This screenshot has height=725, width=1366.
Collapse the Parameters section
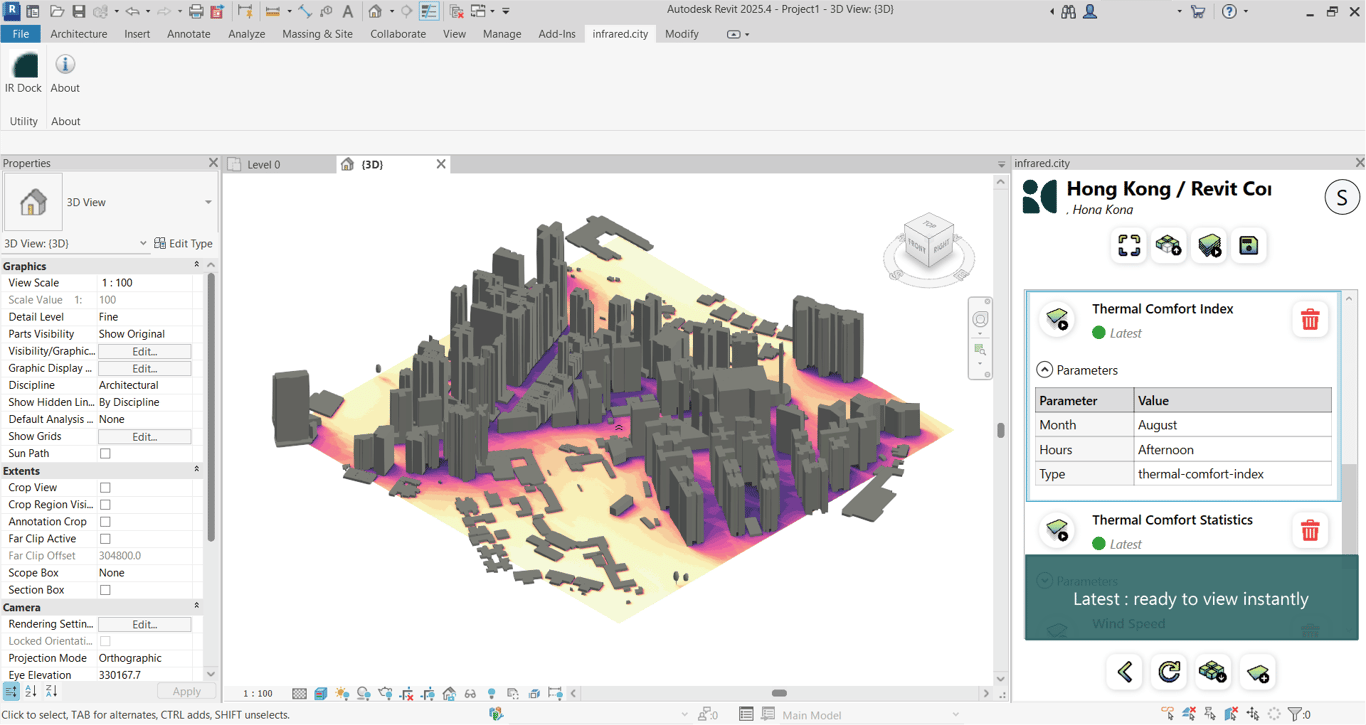pyautogui.click(x=1044, y=370)
